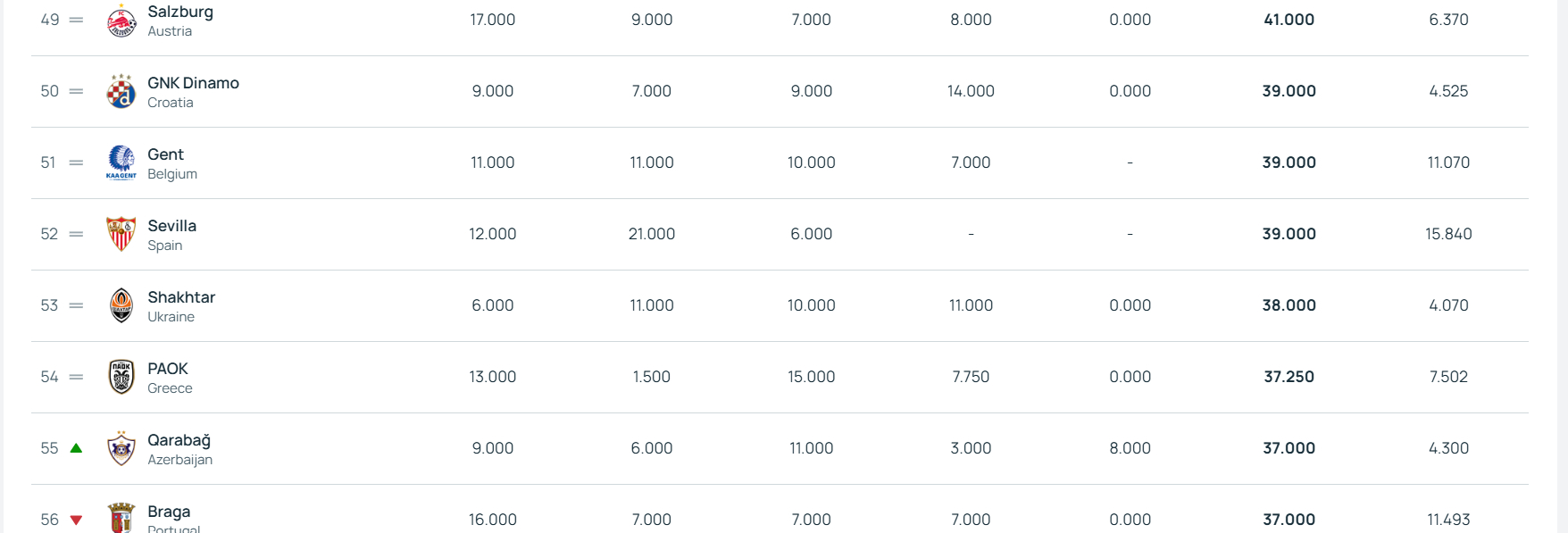Click the Shakhtar club logo
Image resolution: width=1568 pixels, height=533 pixels.
click(121, 305)
